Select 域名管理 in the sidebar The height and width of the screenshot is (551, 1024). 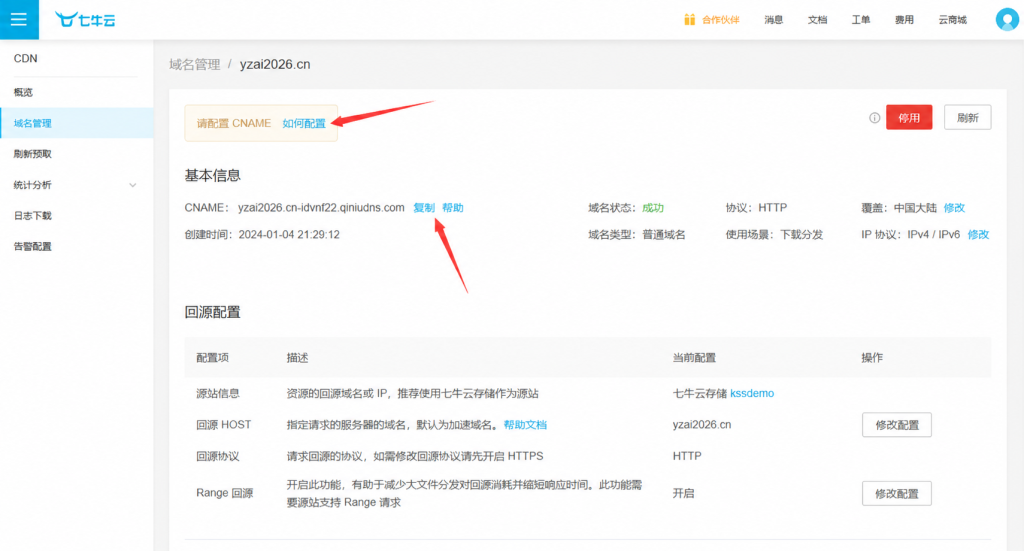point(77,123)
